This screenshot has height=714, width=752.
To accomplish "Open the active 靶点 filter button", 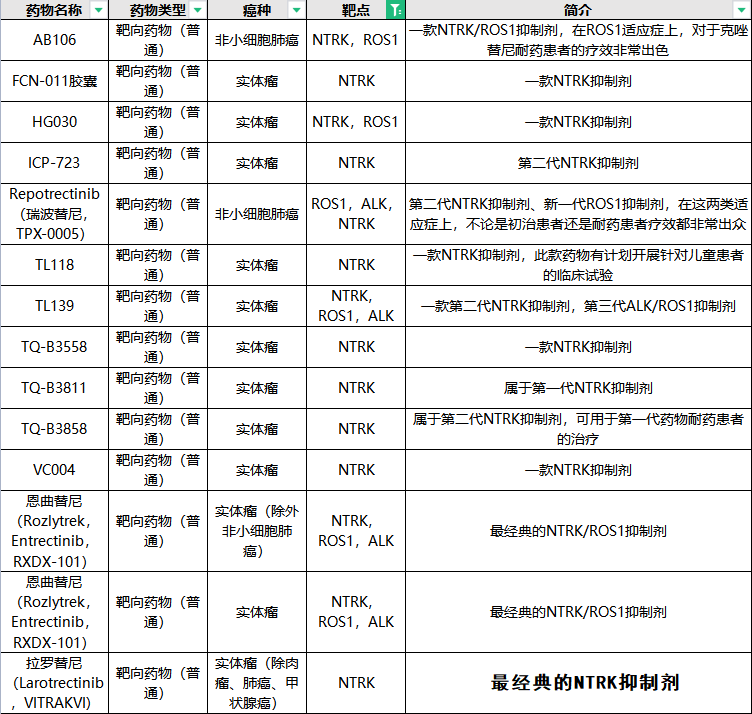I will click(x=395, y=10).
